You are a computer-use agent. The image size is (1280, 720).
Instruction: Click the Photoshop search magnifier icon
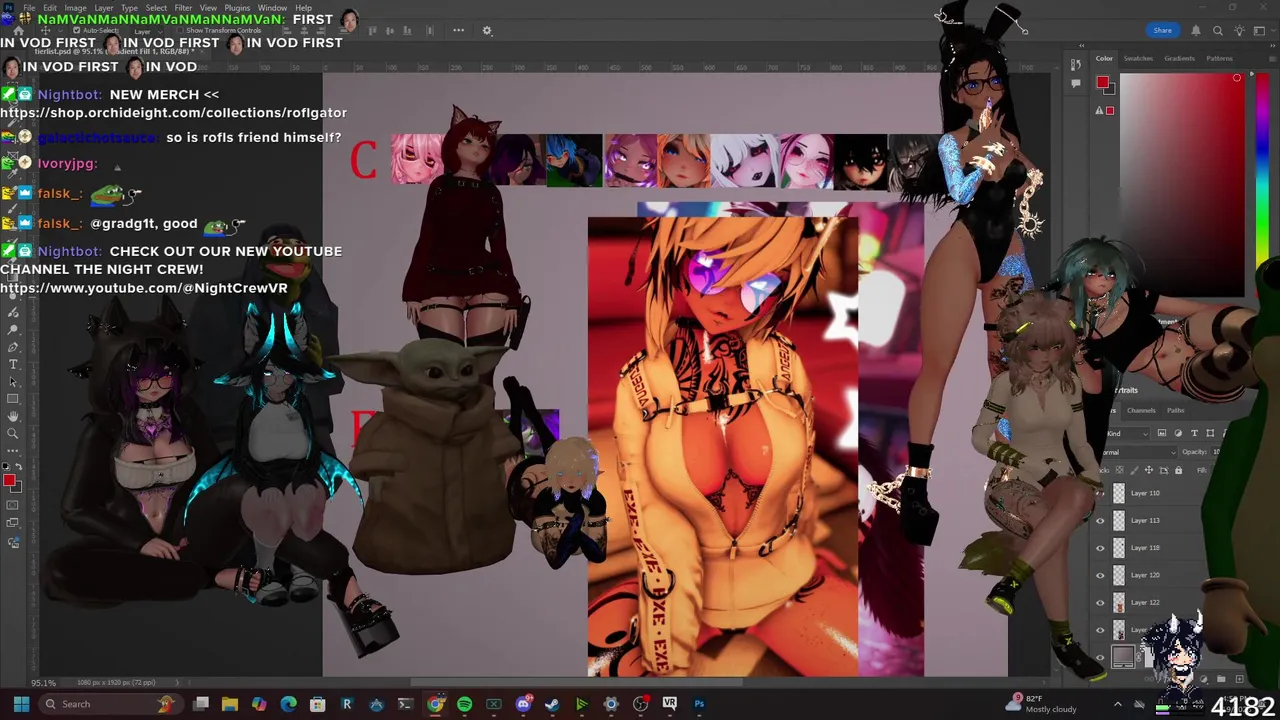tap(1218, 31)
